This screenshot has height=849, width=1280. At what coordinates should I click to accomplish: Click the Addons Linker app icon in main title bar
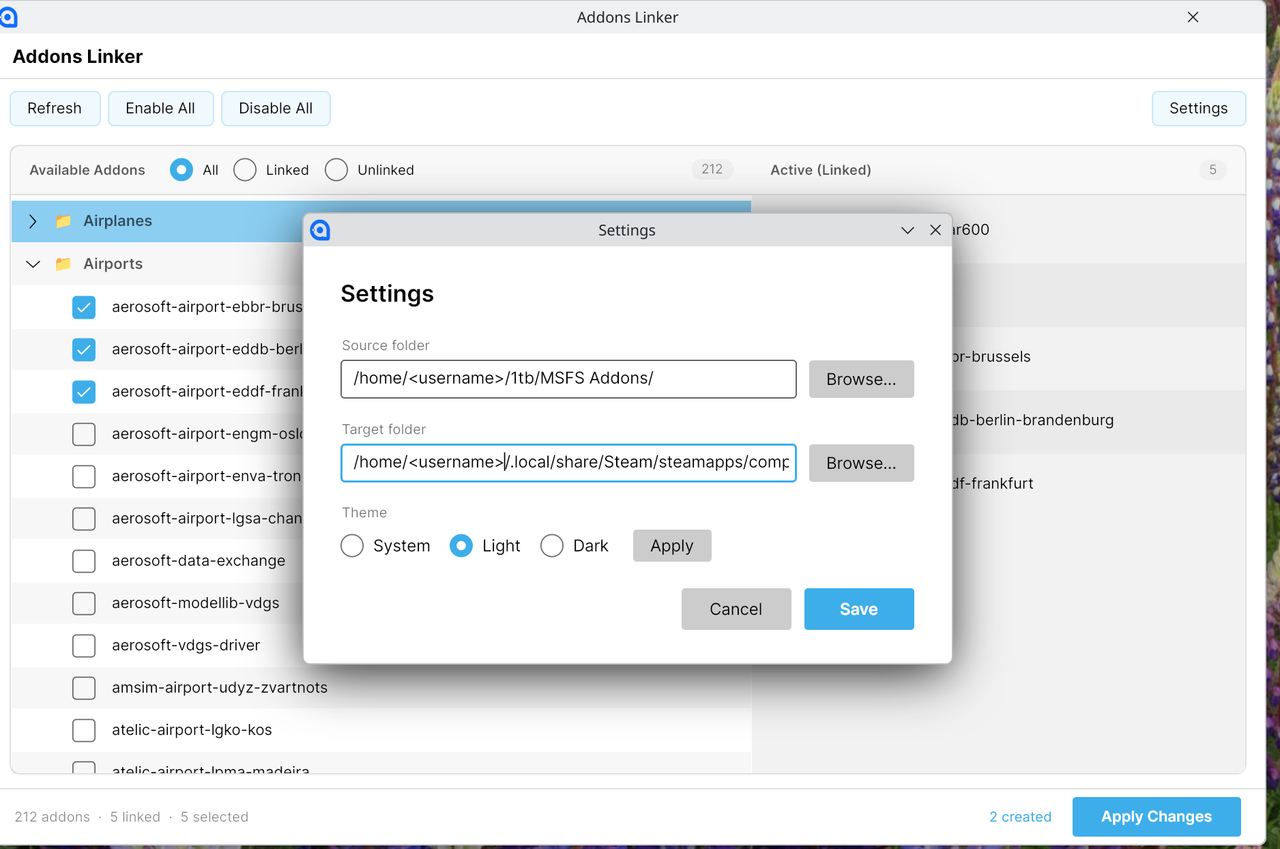(8, 17)
